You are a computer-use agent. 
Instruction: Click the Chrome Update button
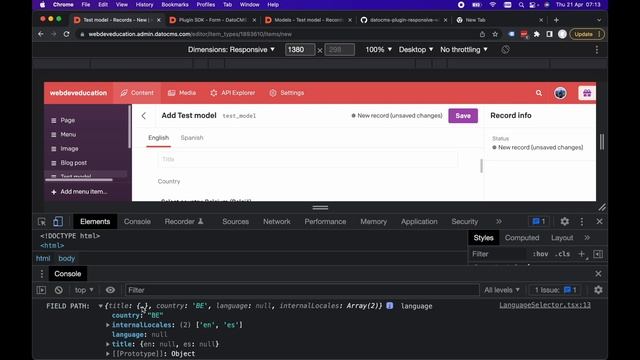[x=587, y=34]
